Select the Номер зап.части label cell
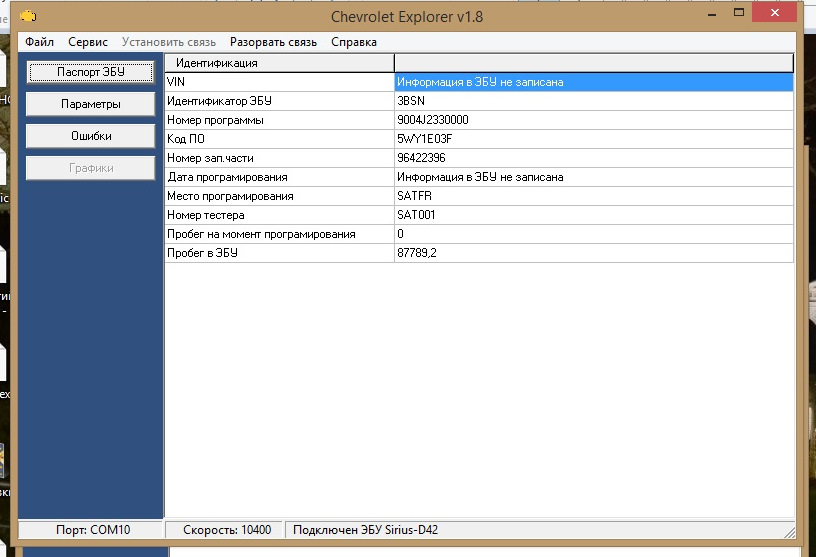The image size is (816, 557). coord(280,158)
